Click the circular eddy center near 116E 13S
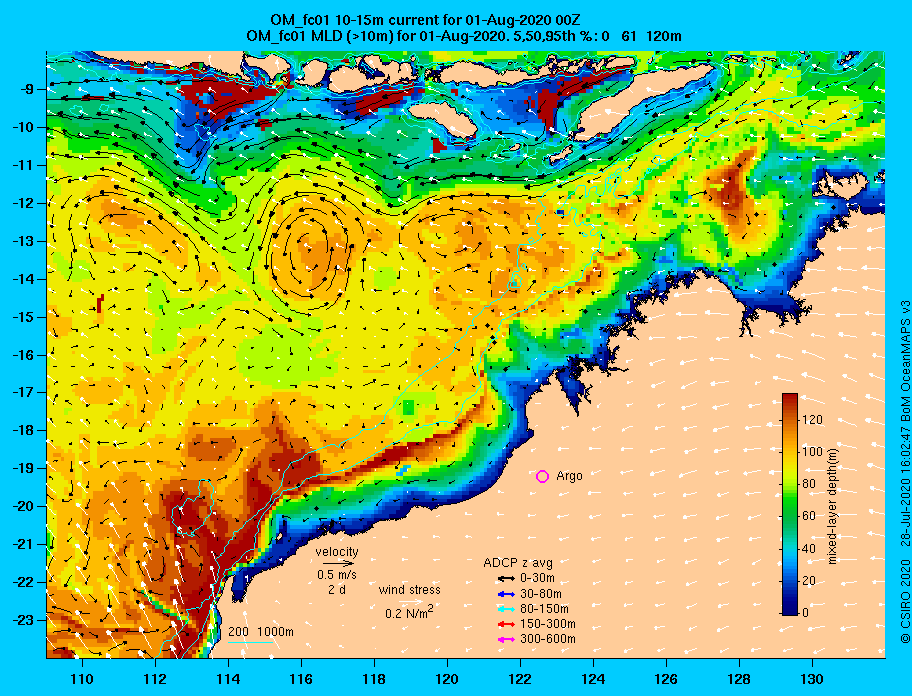Viewport: 912px width, 696px height. coord(308,252)
